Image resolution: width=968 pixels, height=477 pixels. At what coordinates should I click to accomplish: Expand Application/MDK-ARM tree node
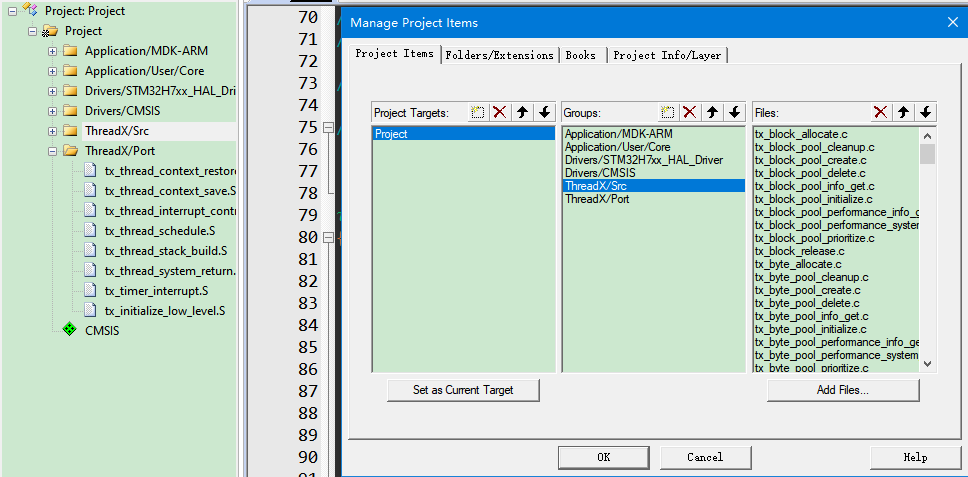pos(52,51)
